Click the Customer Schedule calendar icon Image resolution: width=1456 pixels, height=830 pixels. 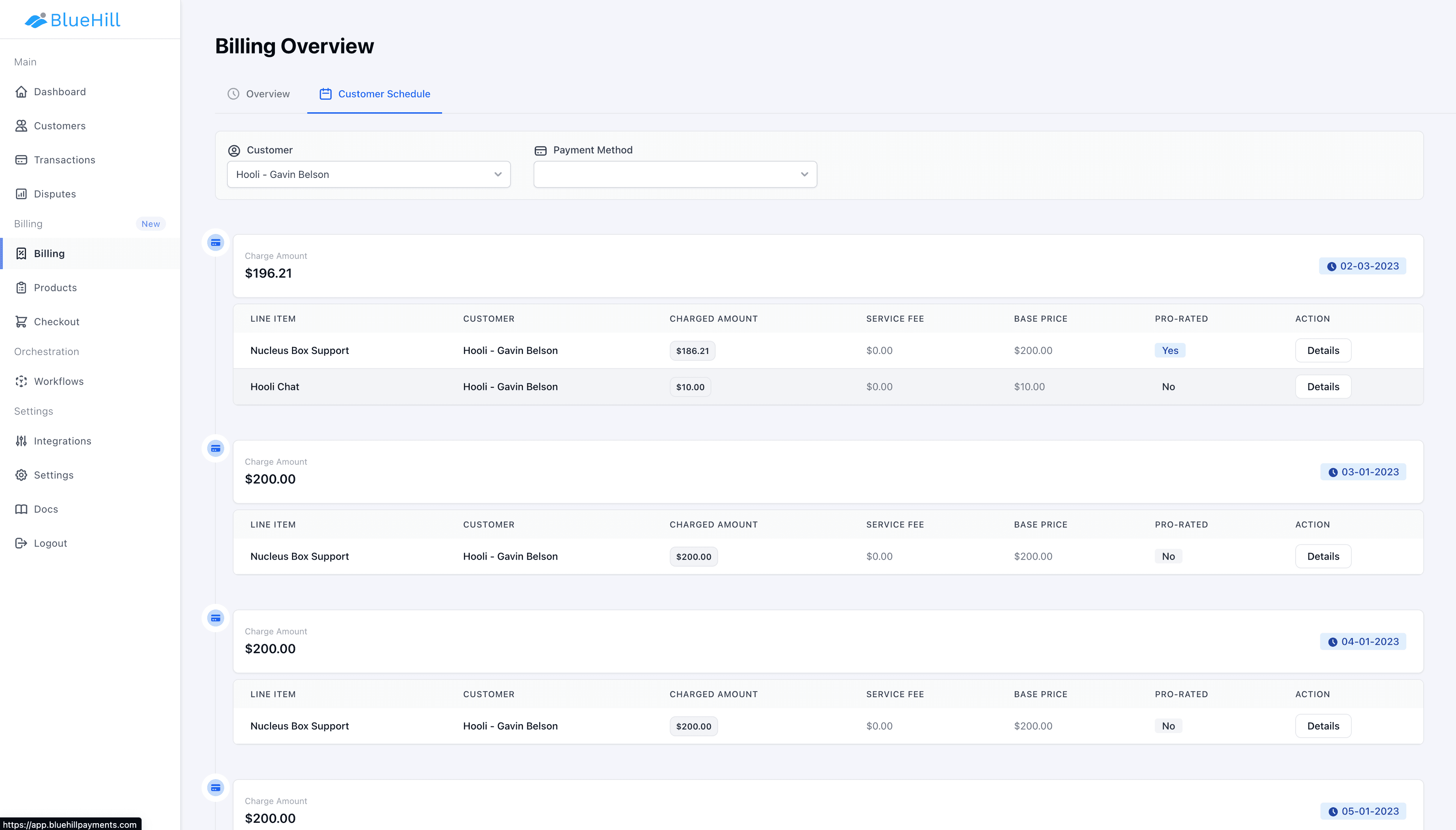(325, 94)
